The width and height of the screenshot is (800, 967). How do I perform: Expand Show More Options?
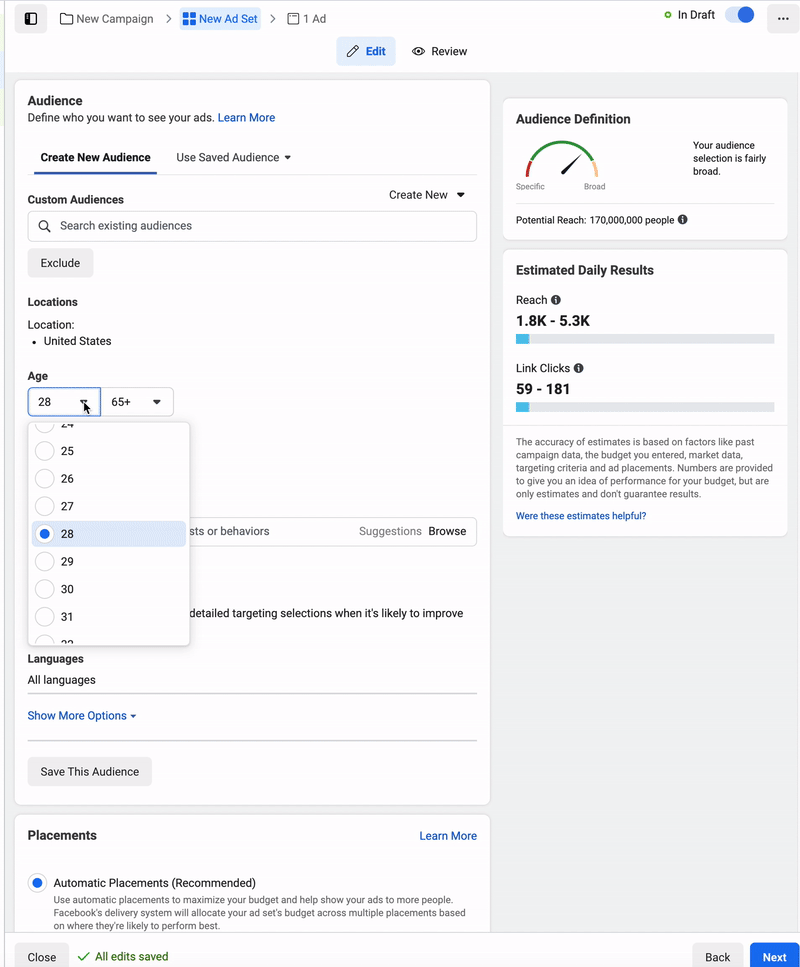click(x=82, y=716)
